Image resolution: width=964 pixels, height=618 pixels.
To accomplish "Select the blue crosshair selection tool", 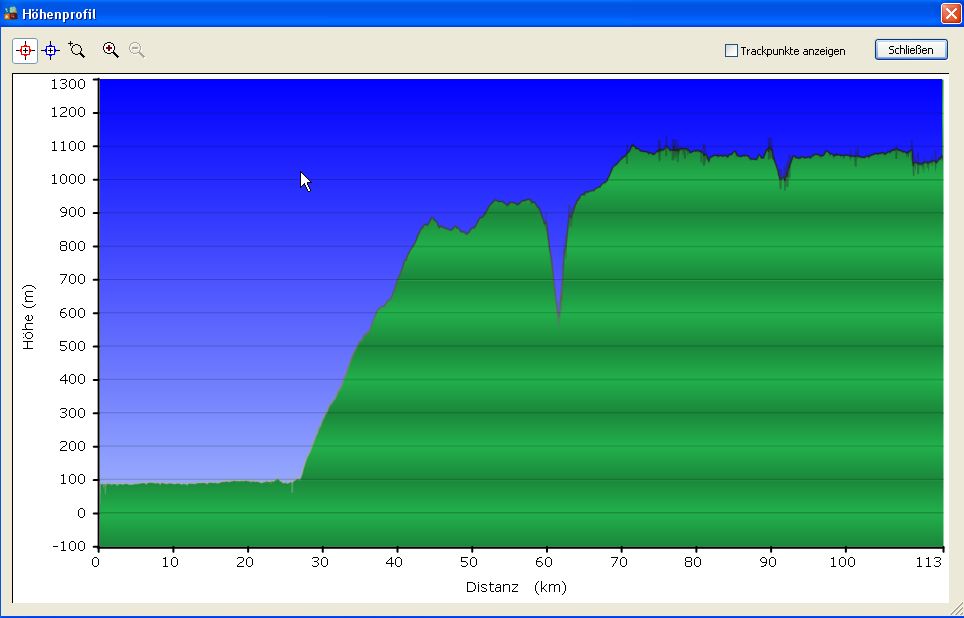I will coord(51,50).
